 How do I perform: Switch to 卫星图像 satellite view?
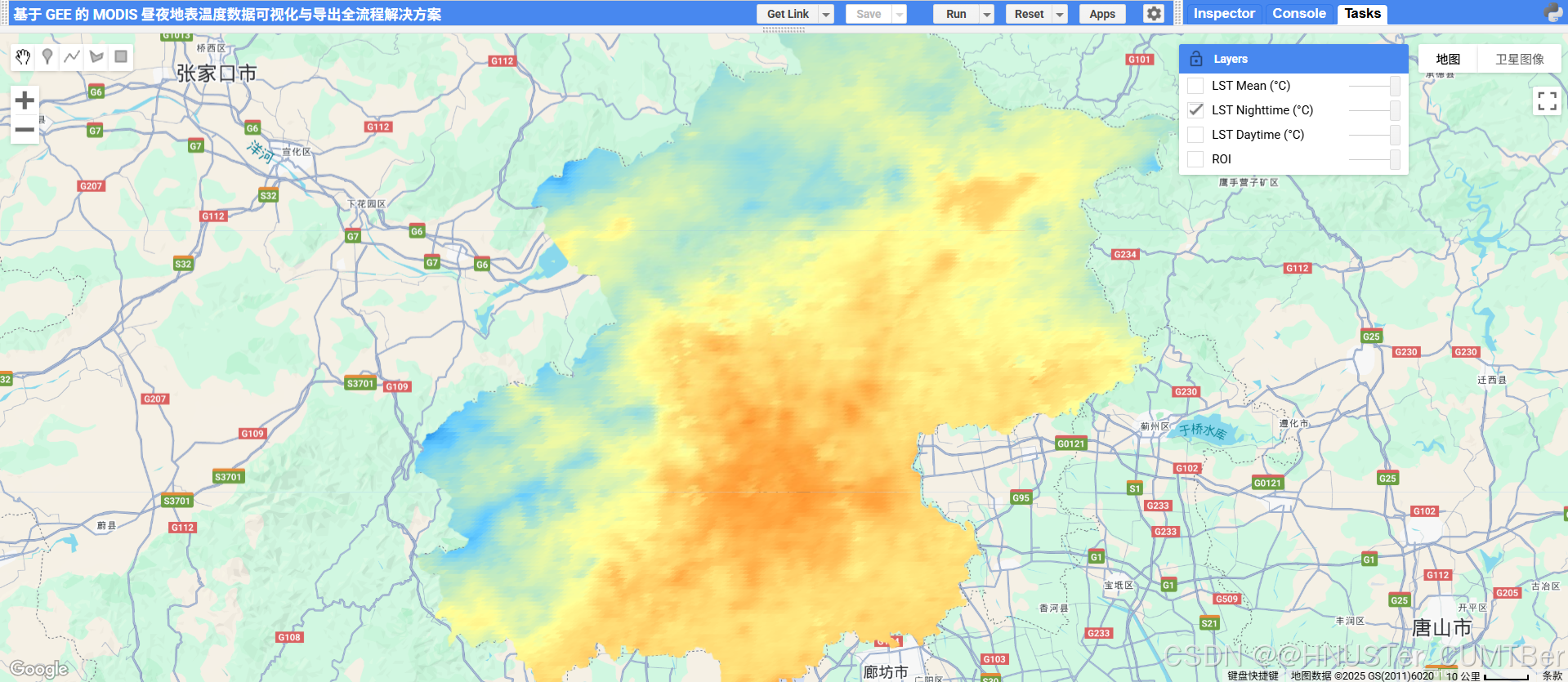click(1520, 59)
